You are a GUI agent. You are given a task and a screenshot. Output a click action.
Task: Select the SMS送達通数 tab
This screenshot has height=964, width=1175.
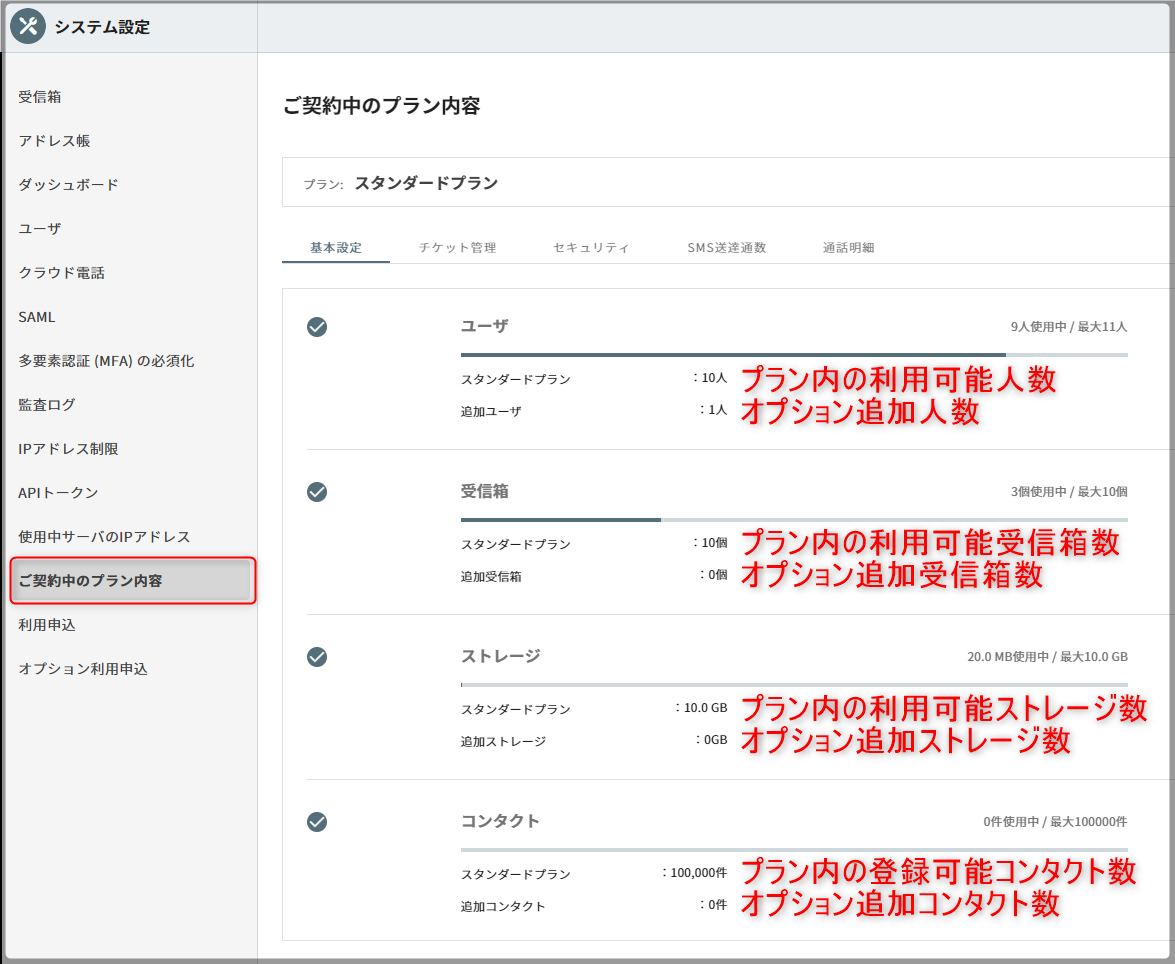point(726,248)
